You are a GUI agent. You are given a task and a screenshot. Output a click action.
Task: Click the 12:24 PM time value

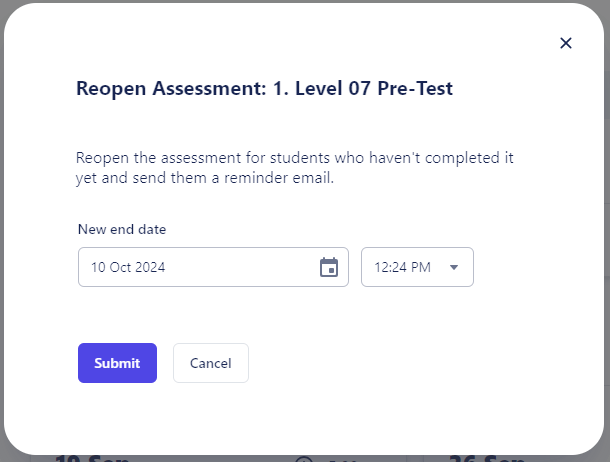[x=402, y=267]
